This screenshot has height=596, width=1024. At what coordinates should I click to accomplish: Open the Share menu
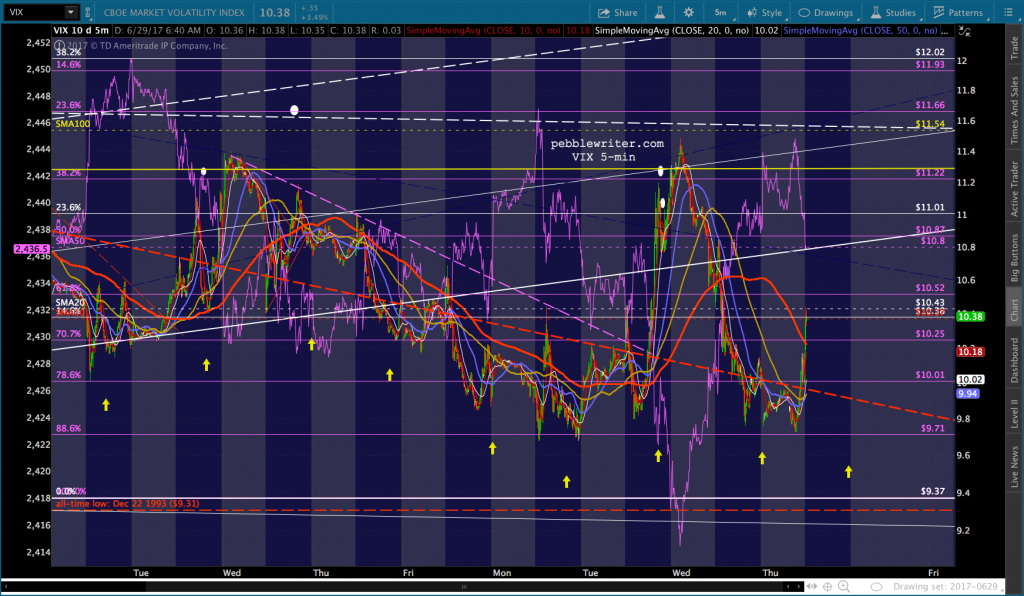(x=617, y=13)
